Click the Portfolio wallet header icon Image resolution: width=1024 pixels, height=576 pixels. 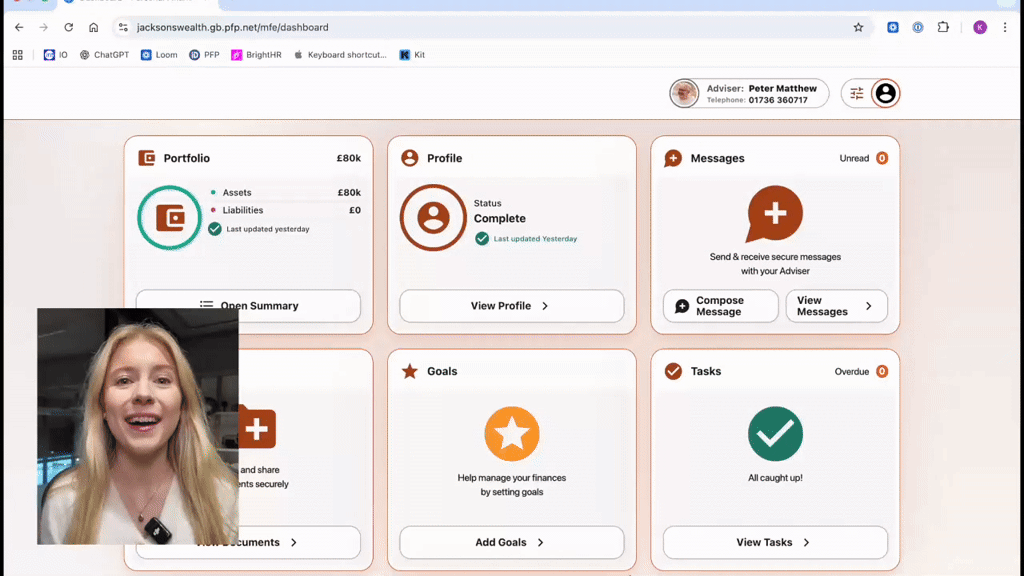pos(146,158)
